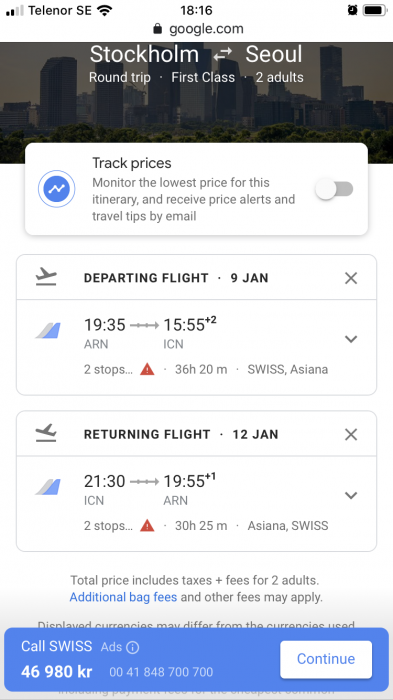393x700 pixels.
Task: Tap the google.com address bar
Action: (x=196, y=29)
